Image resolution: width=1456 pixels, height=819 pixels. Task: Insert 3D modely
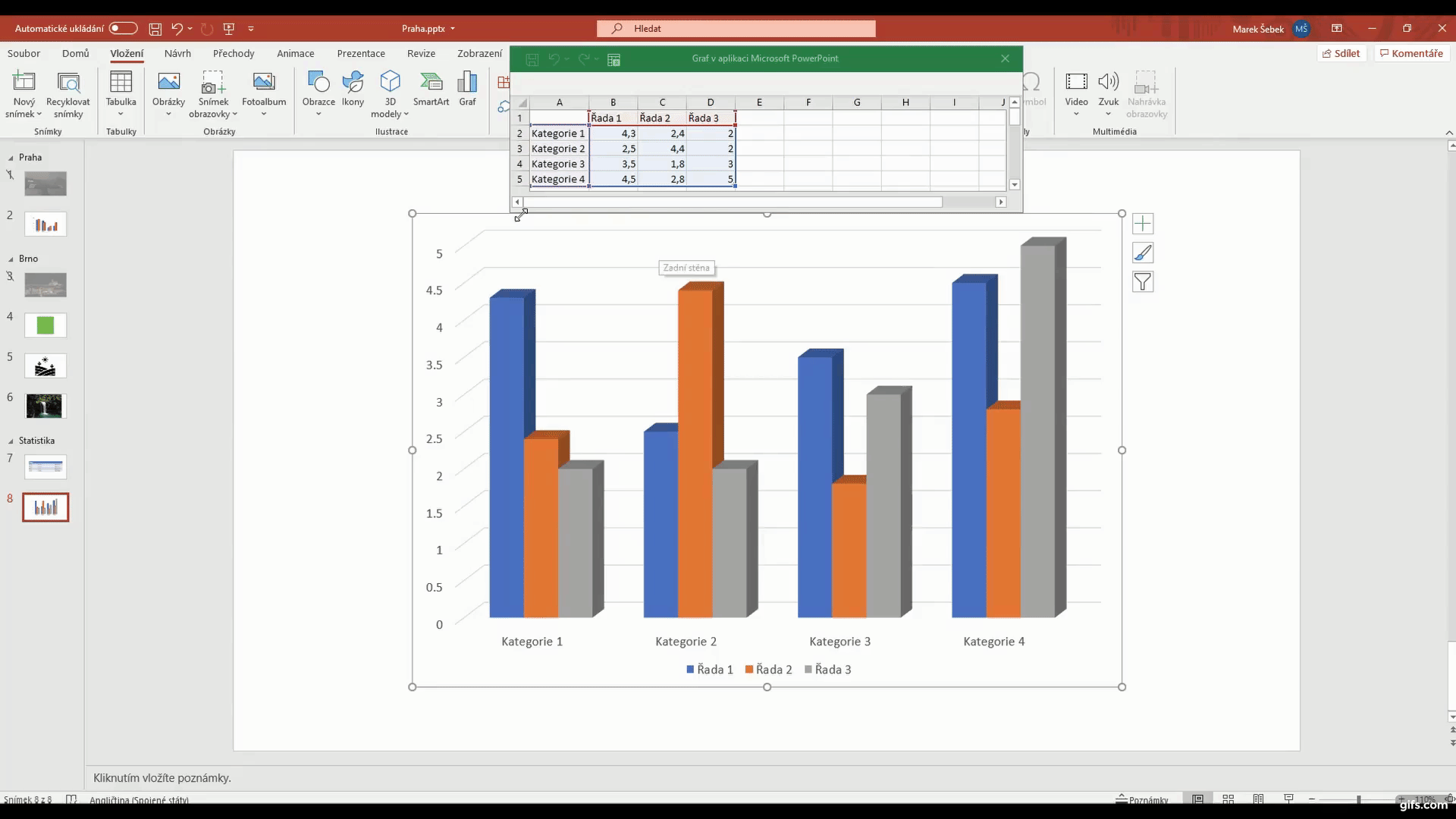tap(390, 89)
